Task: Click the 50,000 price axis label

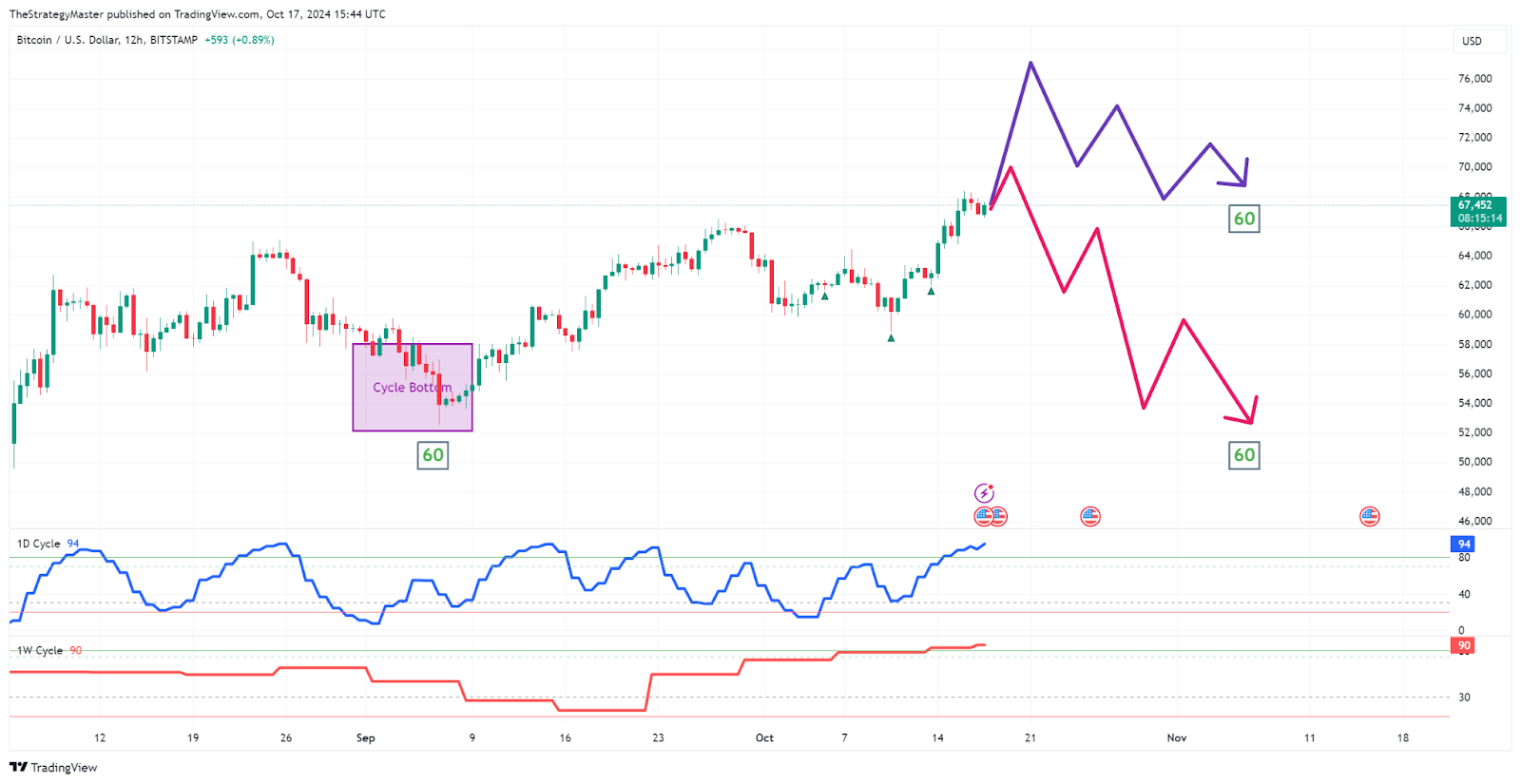Action: [1475, 462]
